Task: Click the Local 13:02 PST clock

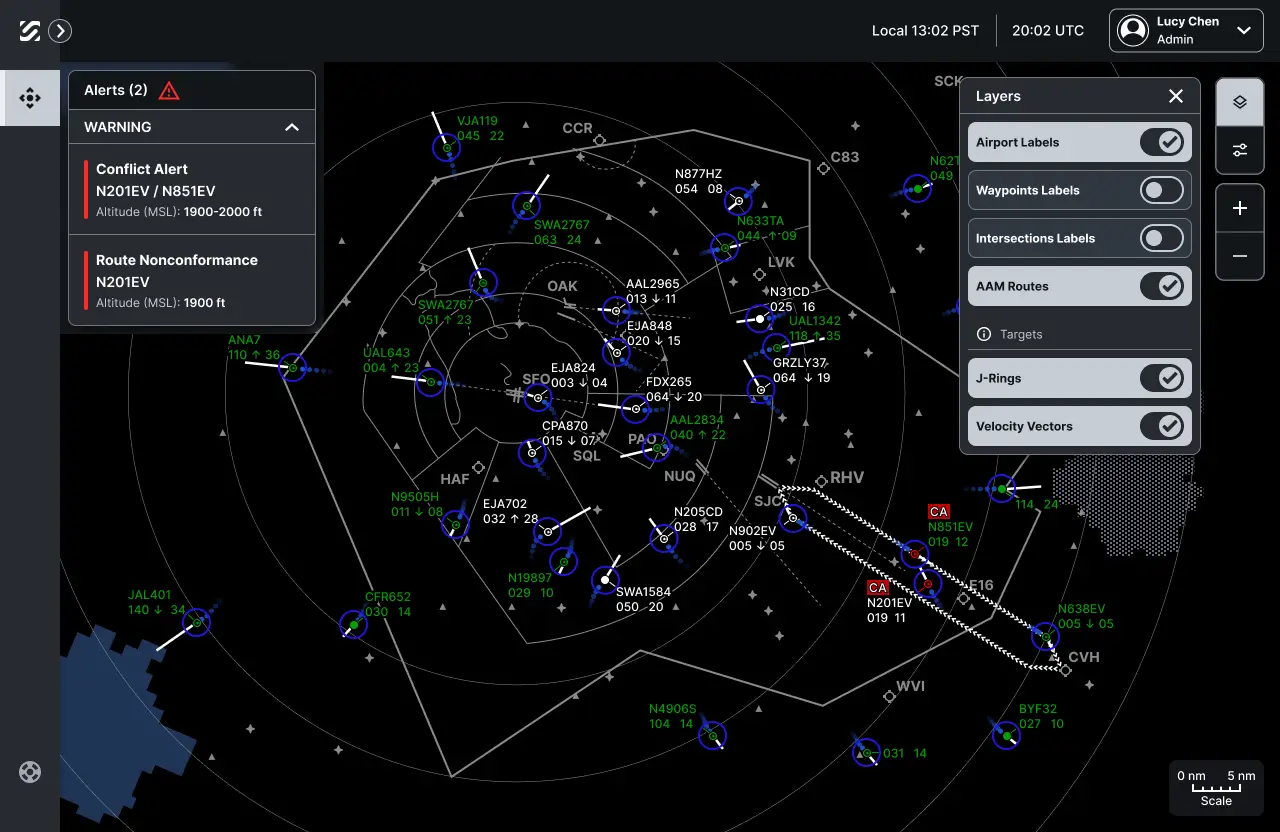Action: point(925,30)
